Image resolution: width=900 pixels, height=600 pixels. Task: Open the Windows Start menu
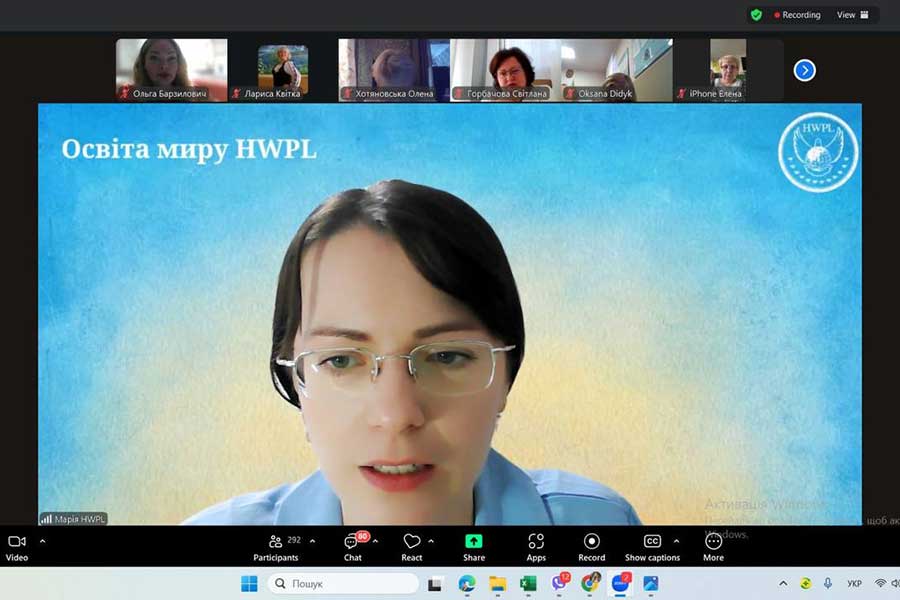click(249, 584)
